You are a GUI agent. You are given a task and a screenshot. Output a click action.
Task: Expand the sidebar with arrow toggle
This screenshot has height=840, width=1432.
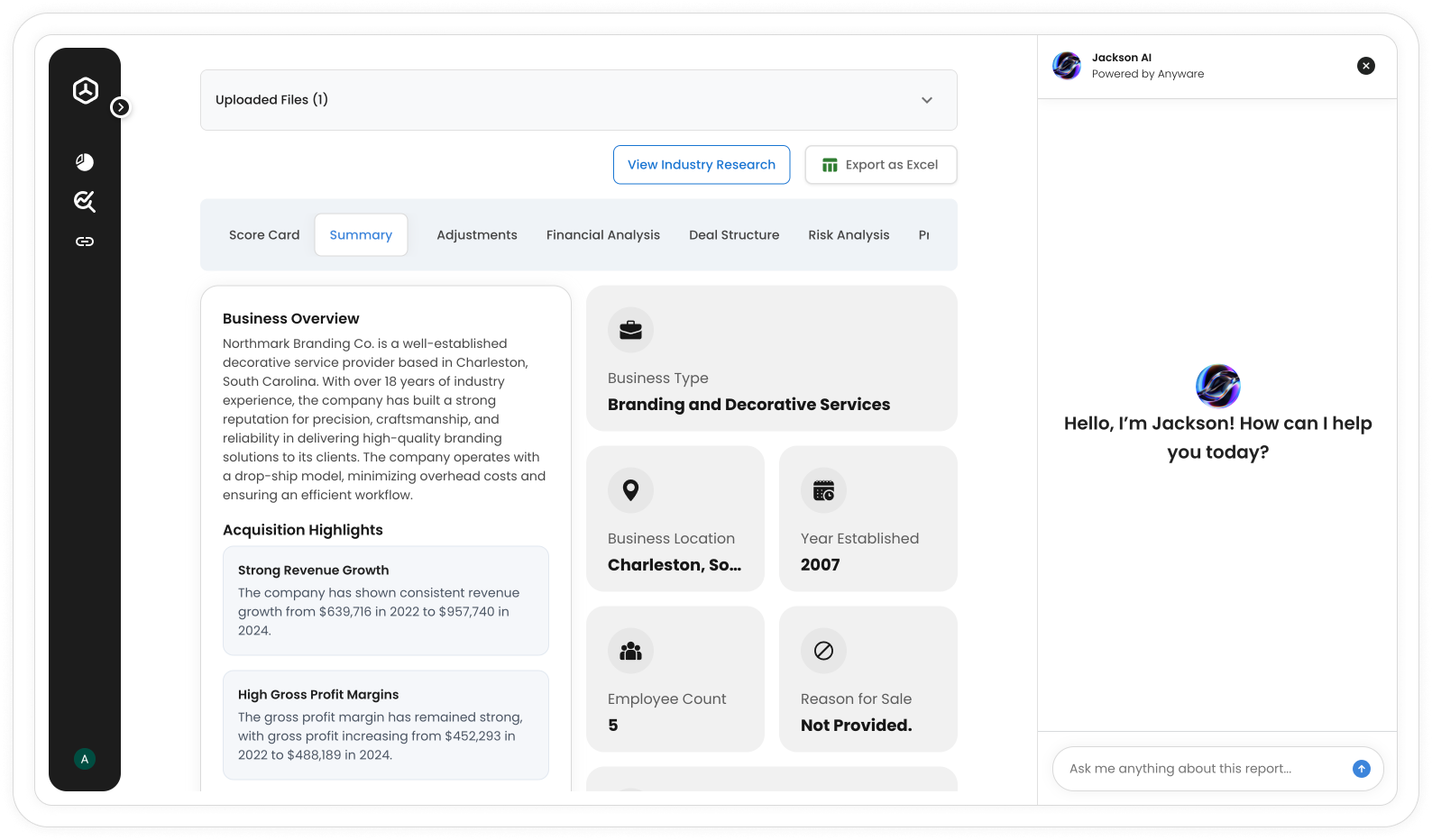coord(120,107)
